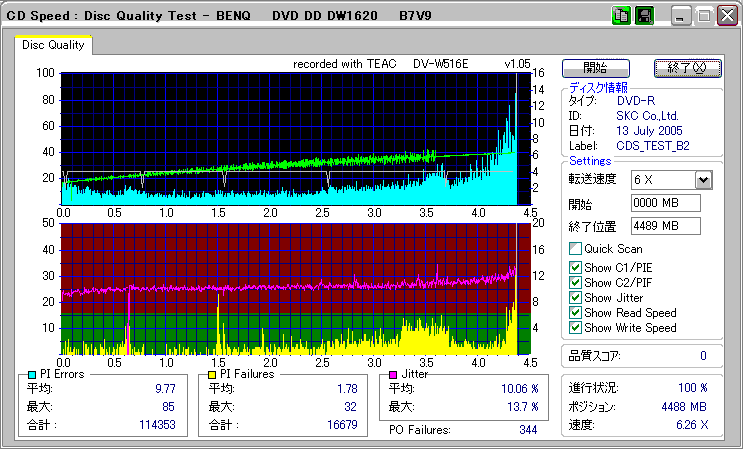Toggle Show C1/PIE checkbox

click(575, 268)
